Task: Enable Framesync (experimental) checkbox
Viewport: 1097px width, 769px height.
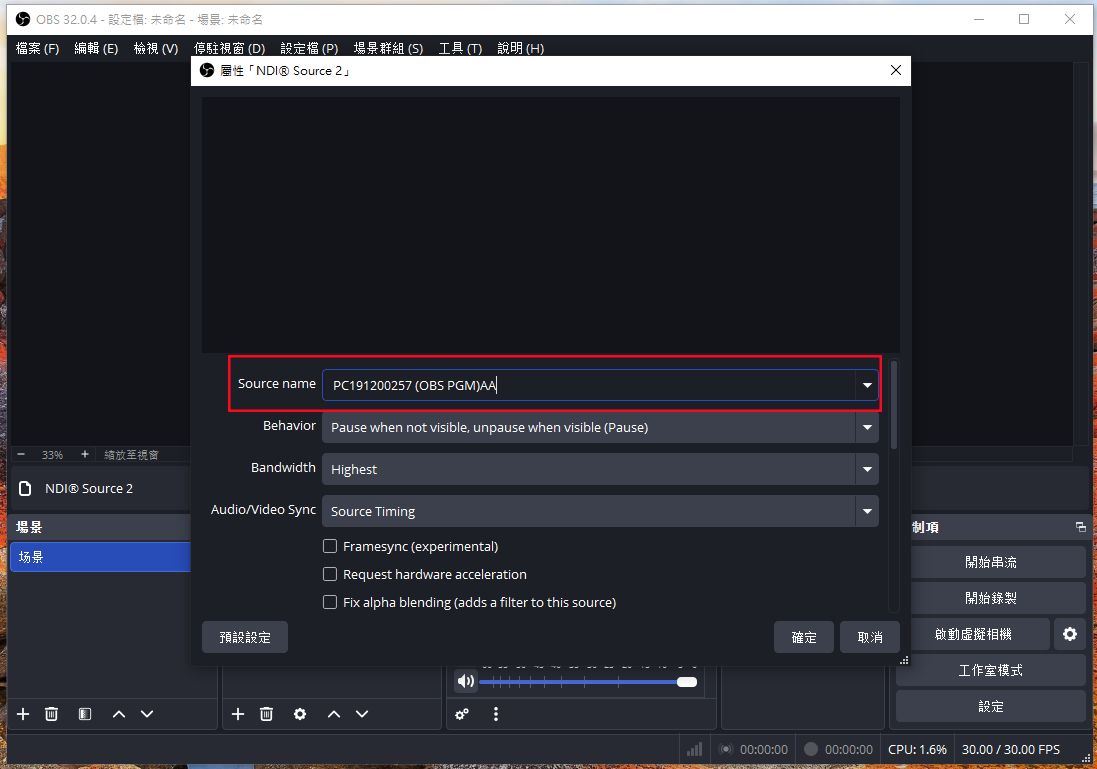Action: [330, 547]
